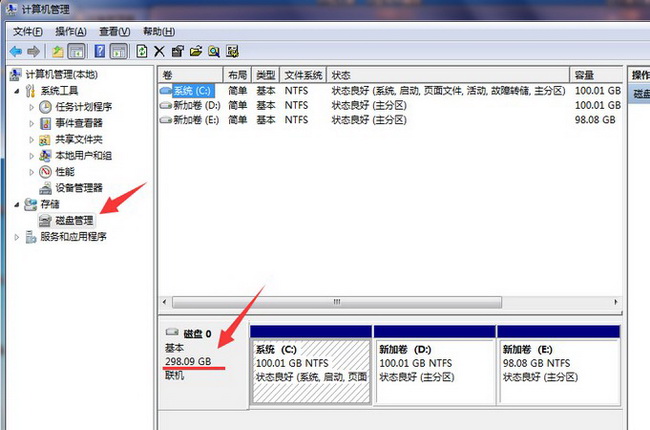
Task: Click the 操作 actions pane header
Action: click(x=640, y=75)
